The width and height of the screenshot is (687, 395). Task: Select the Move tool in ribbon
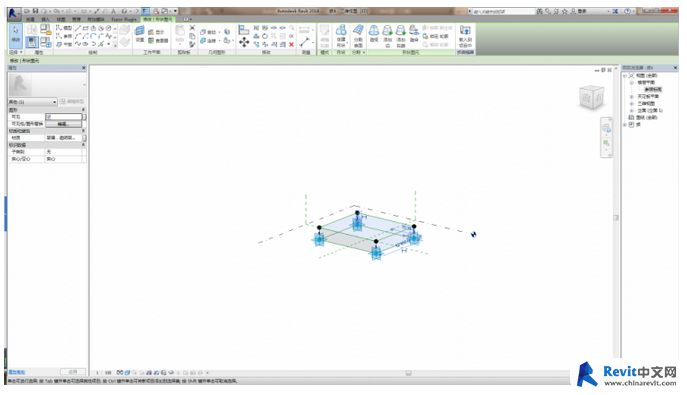tap(244, 42)
